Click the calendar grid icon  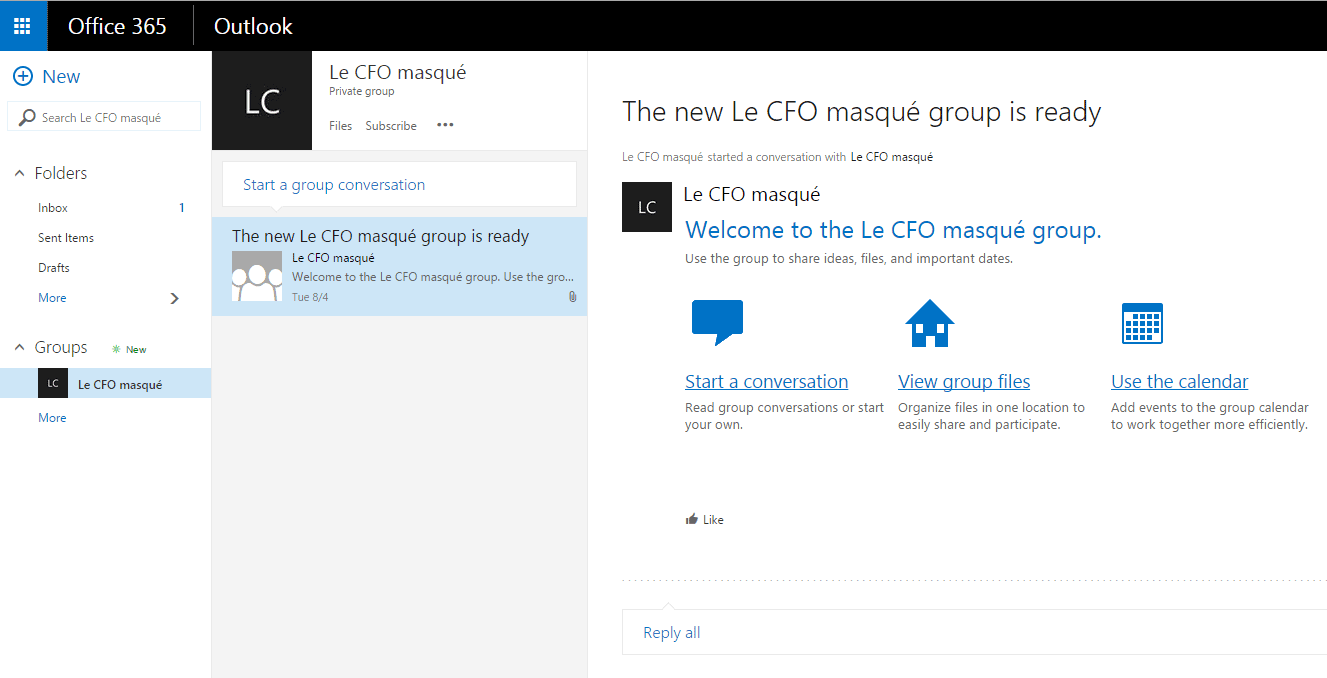tap(1141, 323)
